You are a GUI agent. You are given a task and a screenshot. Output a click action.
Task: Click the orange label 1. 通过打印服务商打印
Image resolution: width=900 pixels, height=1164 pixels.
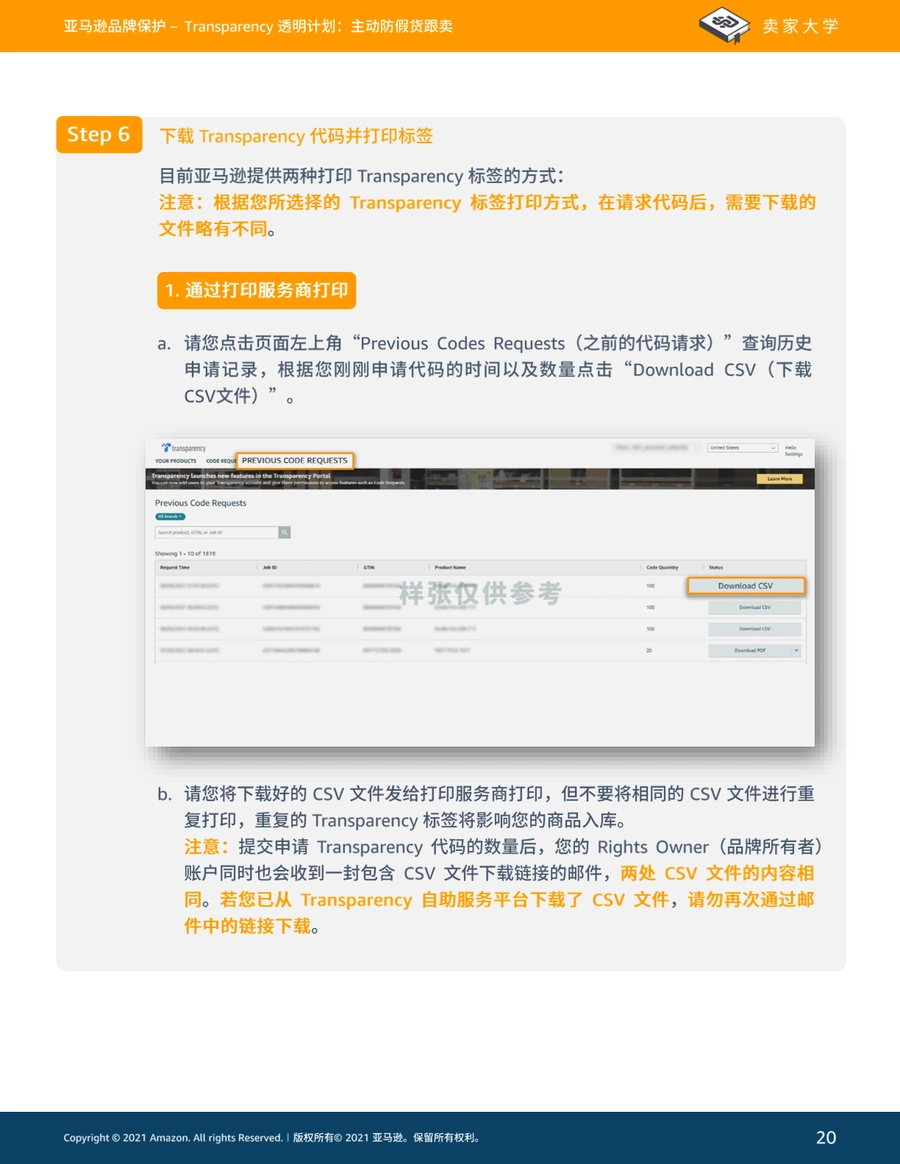click(256, 290)
